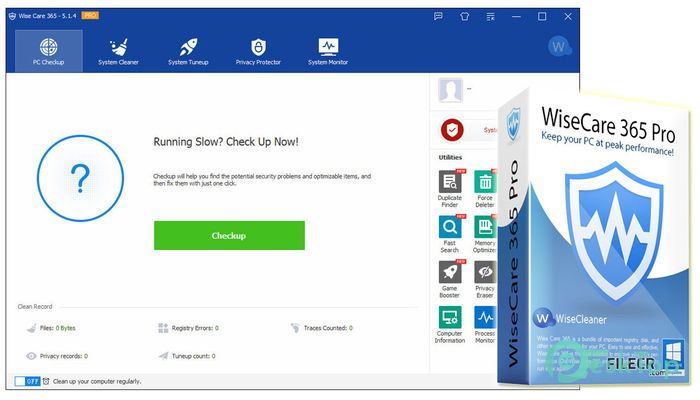This screenshot has width=700, height=400.
Task: Open the Privacy Eraser utility
Action: click(x=485, y=279)
